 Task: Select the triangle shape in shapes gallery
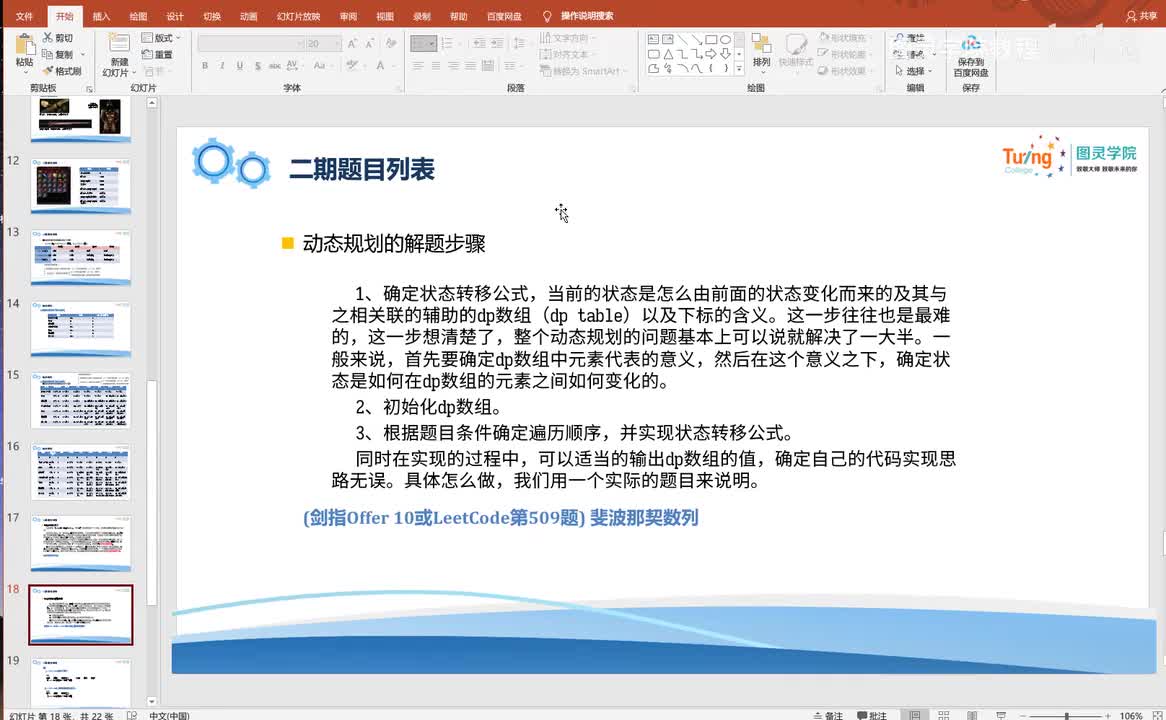[x=668, y=54]
